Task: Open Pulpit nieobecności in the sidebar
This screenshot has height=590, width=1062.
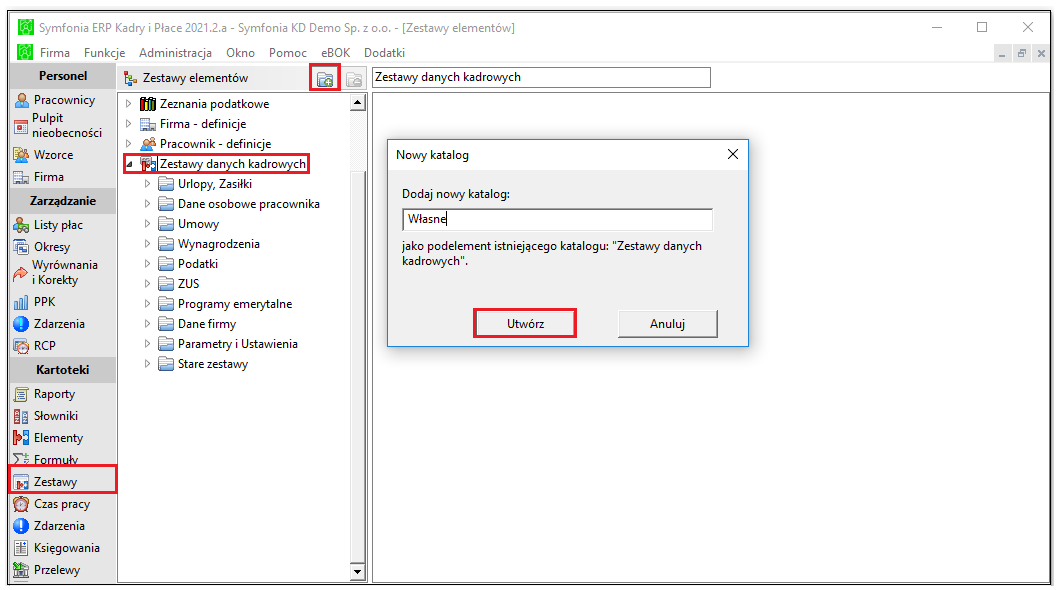Action: (58, 125)
